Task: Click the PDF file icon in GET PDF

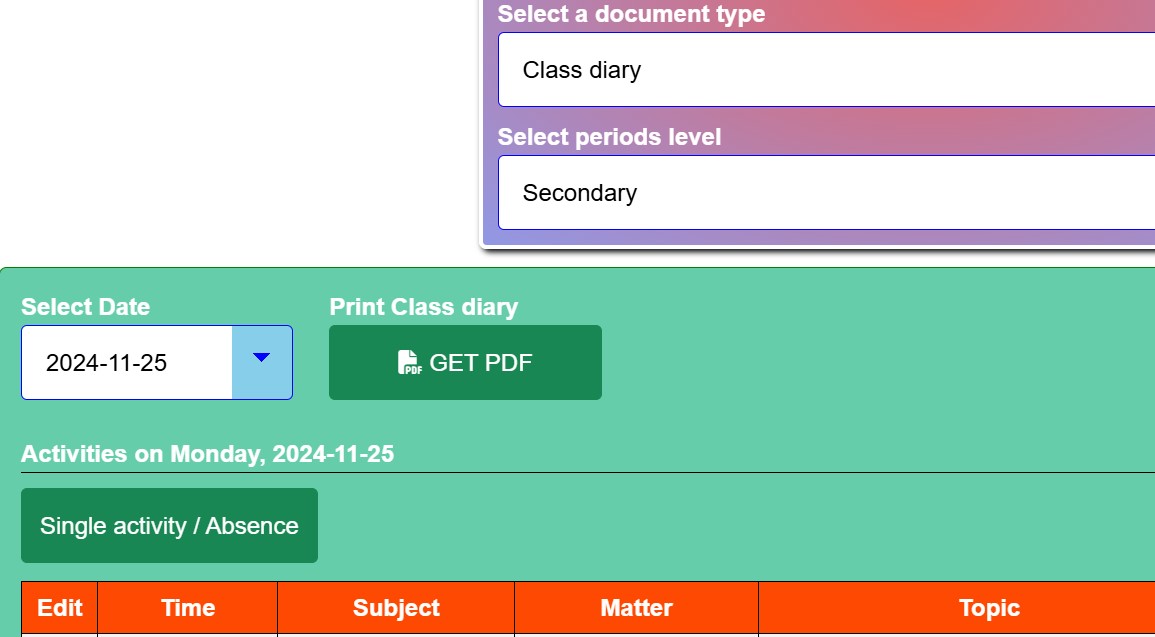Action: tap(410, 362)
